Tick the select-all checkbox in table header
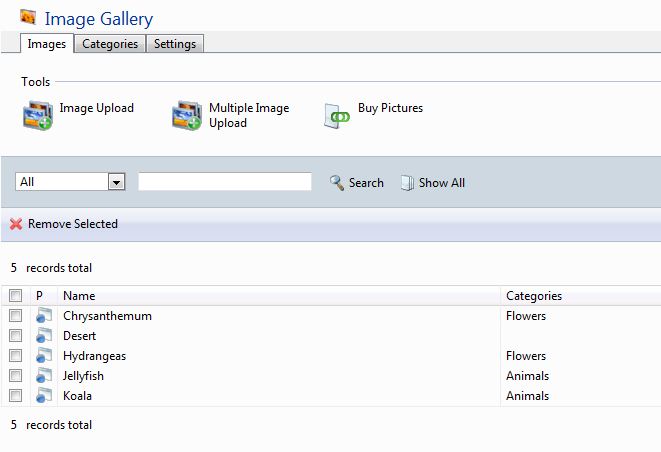 [15, 296]
